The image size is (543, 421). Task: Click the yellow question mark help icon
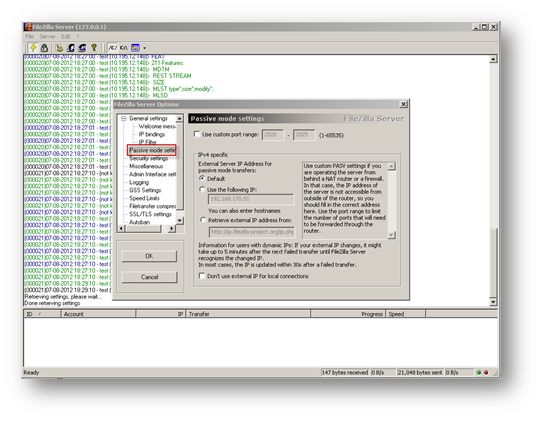94,47
